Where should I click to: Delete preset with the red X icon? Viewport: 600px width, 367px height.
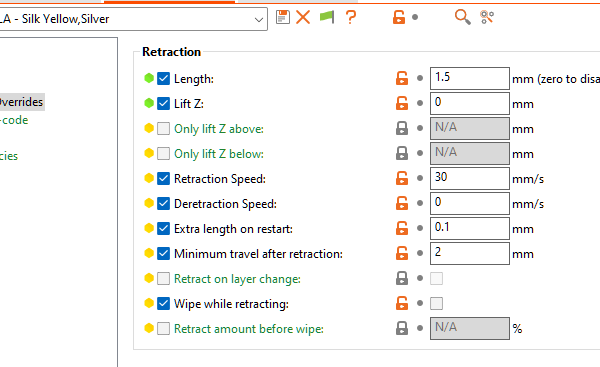(x=303, y=17)
